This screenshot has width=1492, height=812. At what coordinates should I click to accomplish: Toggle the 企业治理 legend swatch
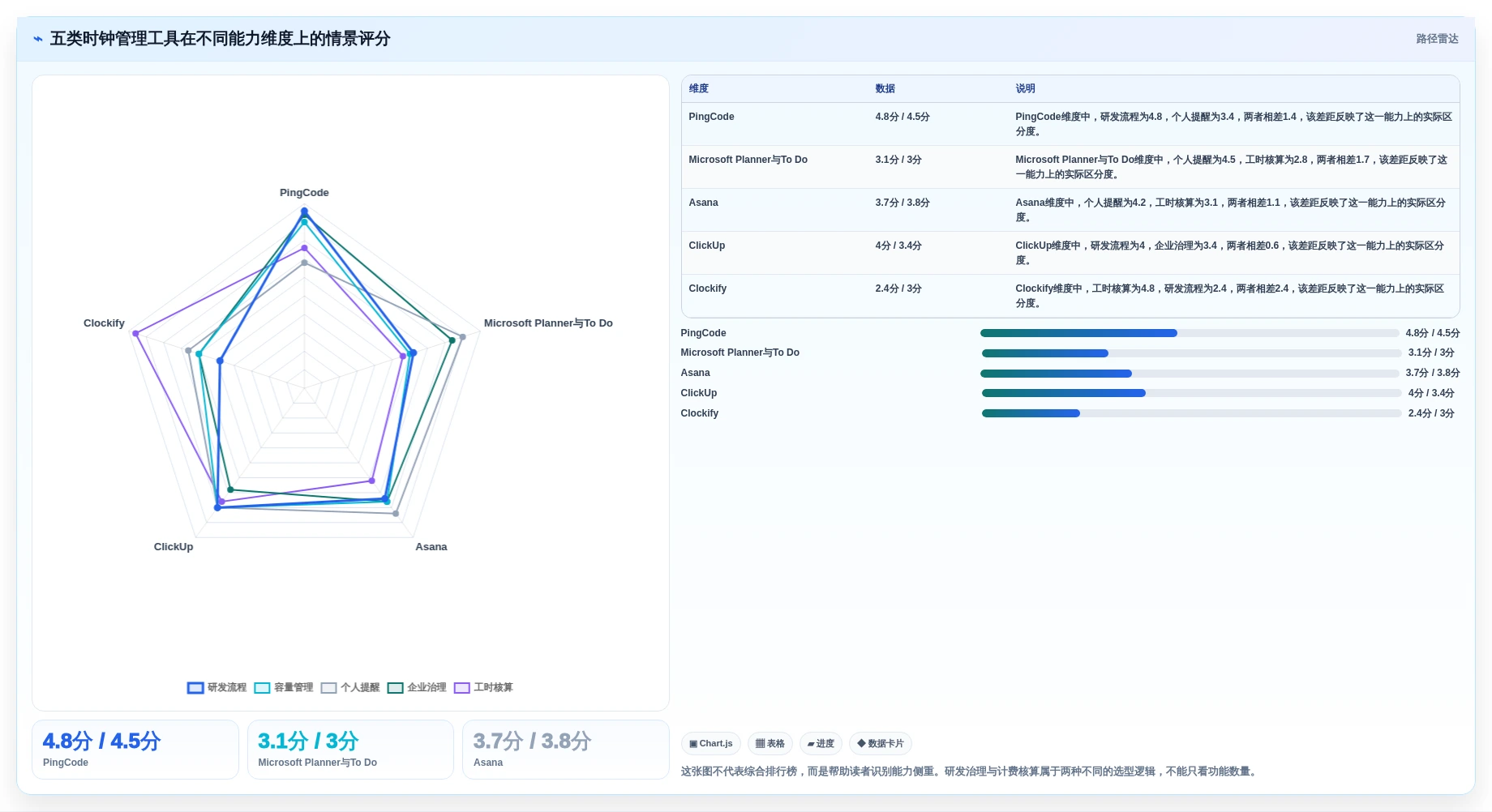pos(395,688)
